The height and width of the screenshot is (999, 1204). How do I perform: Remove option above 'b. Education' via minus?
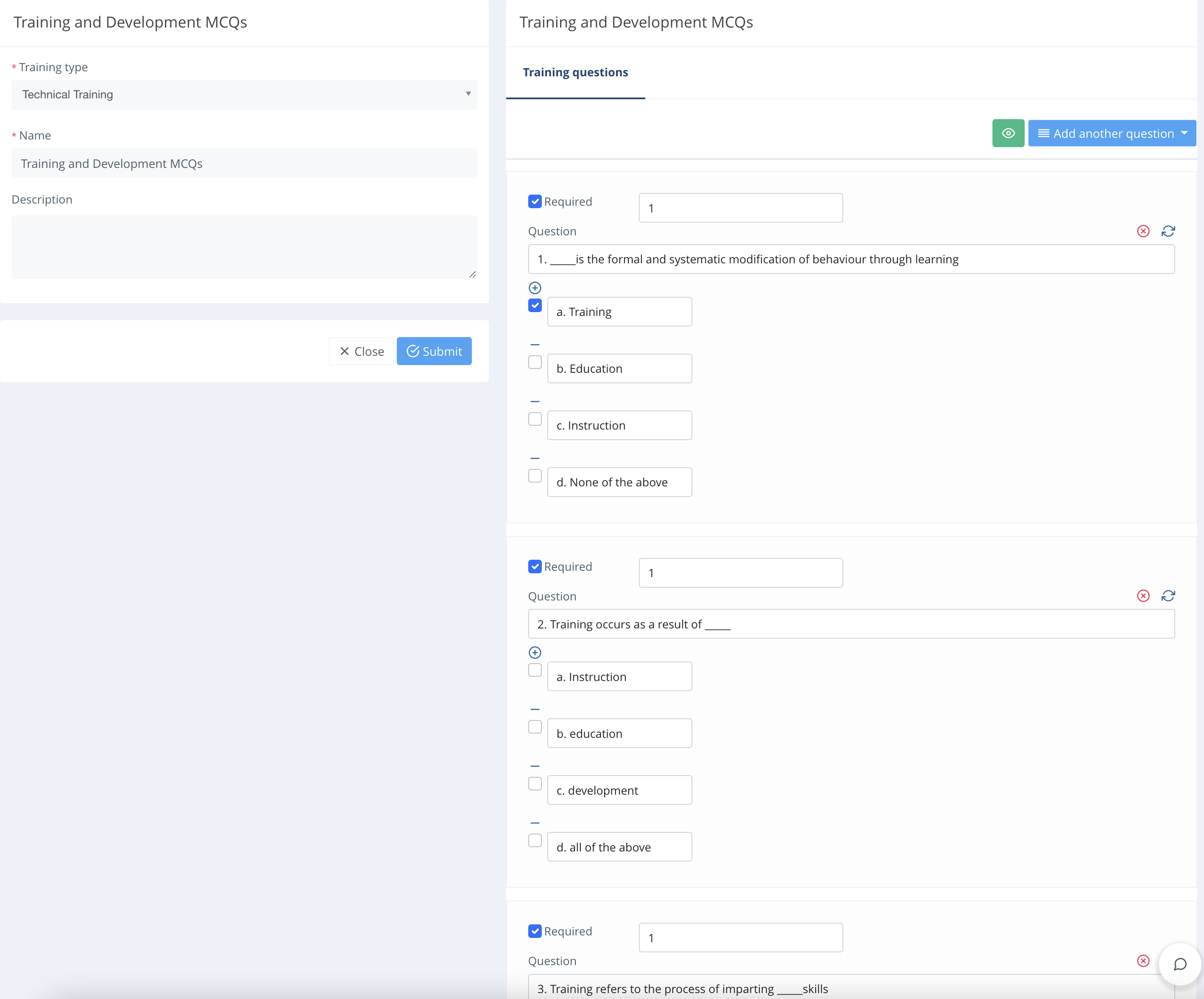coord(534,345)
